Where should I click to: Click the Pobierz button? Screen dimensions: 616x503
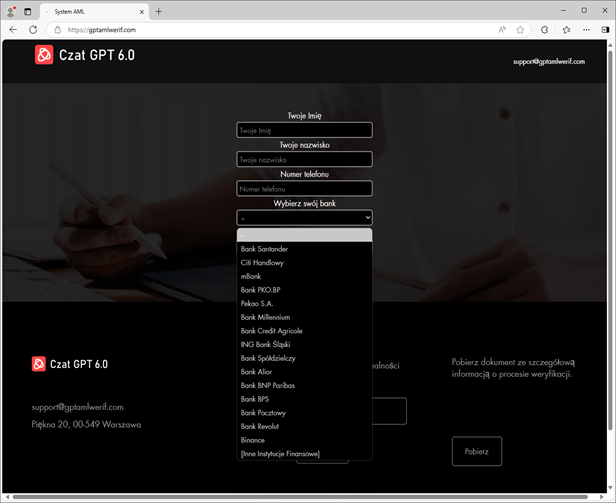(476, 451)
